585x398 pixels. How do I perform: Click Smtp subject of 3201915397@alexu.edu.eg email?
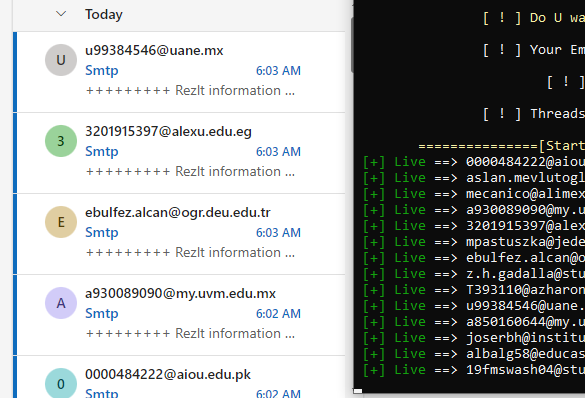point(101,151)
